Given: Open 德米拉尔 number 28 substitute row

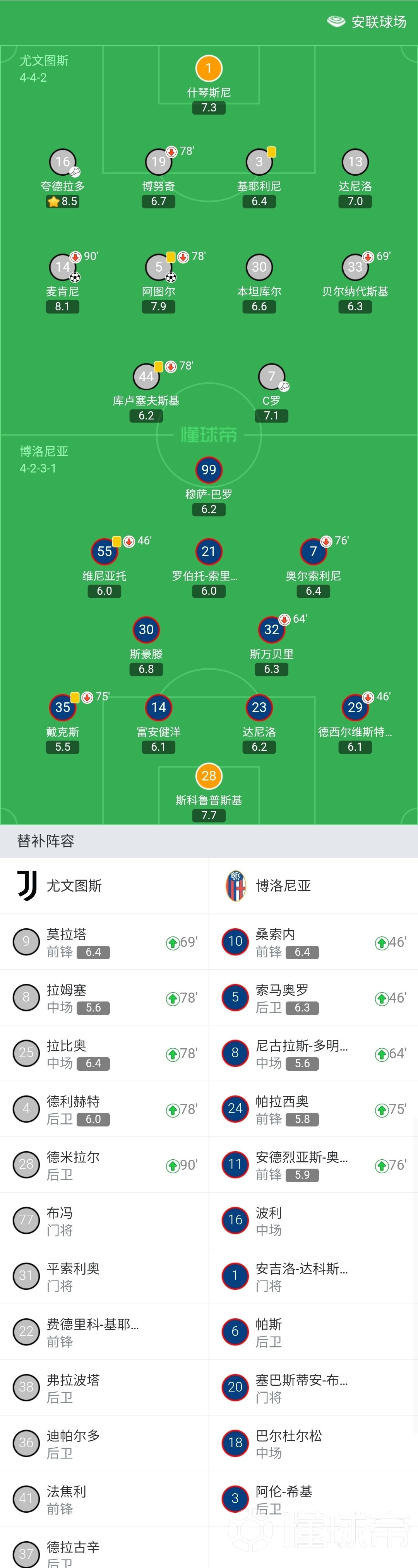Looking at the screenshot, I should [104, 1165].
